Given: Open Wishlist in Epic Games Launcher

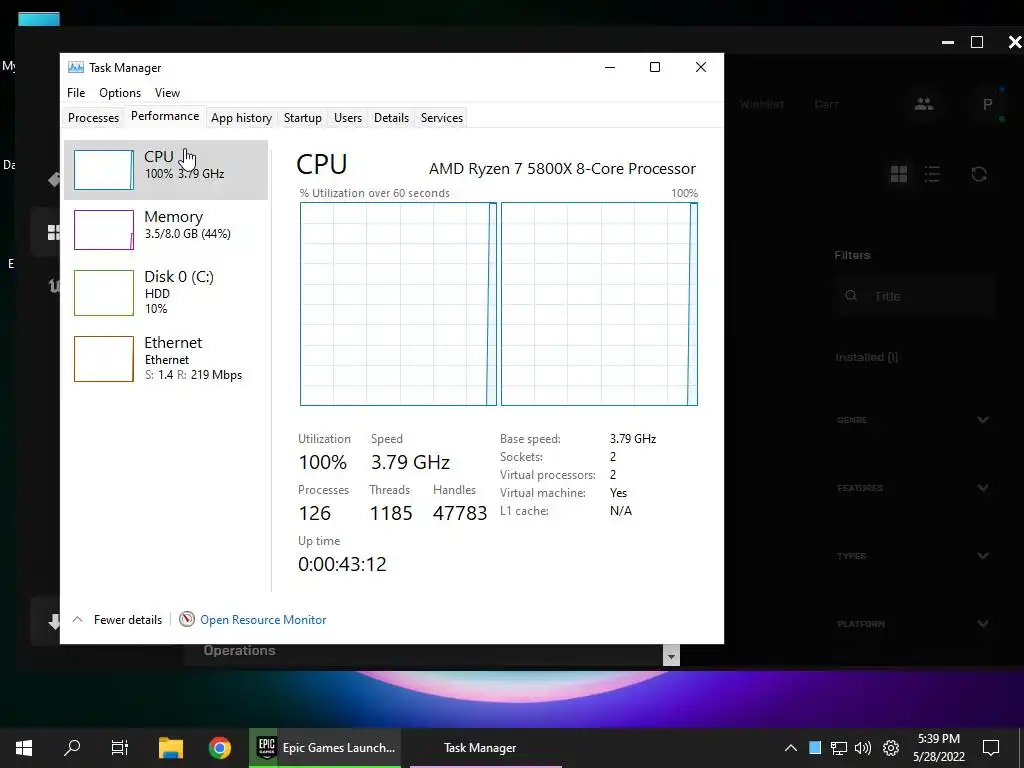Looking at the screenshot, I should (x=761, y=104).
